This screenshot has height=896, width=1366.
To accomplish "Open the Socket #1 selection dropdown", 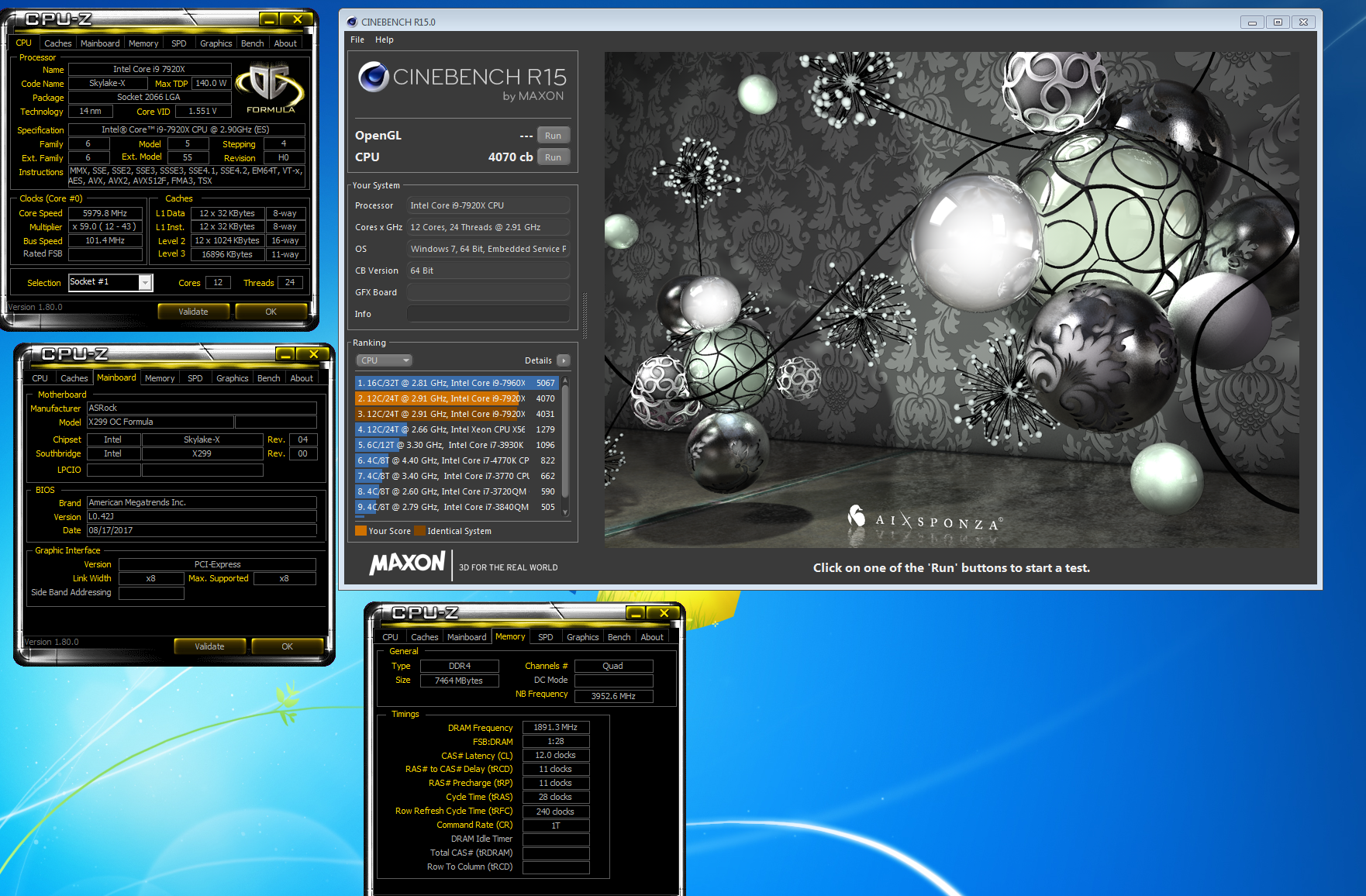I will coord(145,283).
